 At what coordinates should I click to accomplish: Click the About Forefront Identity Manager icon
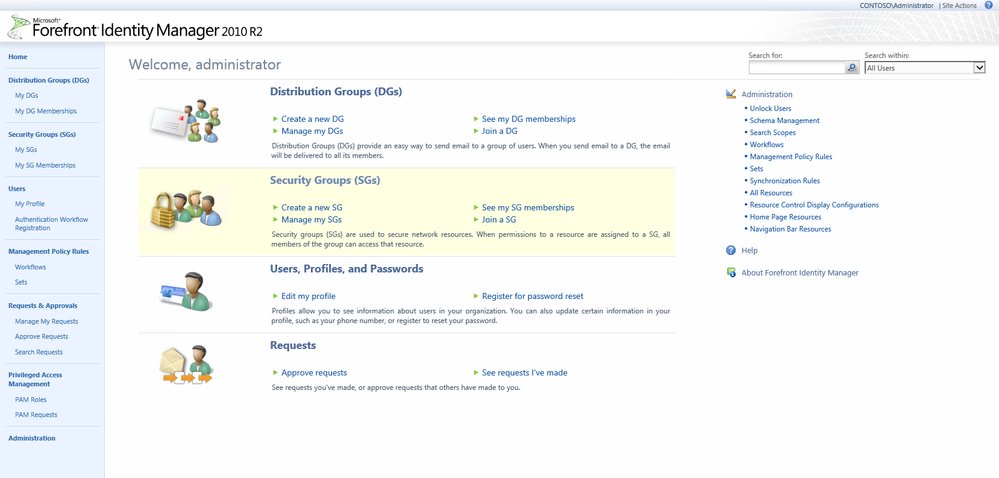pyautogui.click(x=731, y=273)
